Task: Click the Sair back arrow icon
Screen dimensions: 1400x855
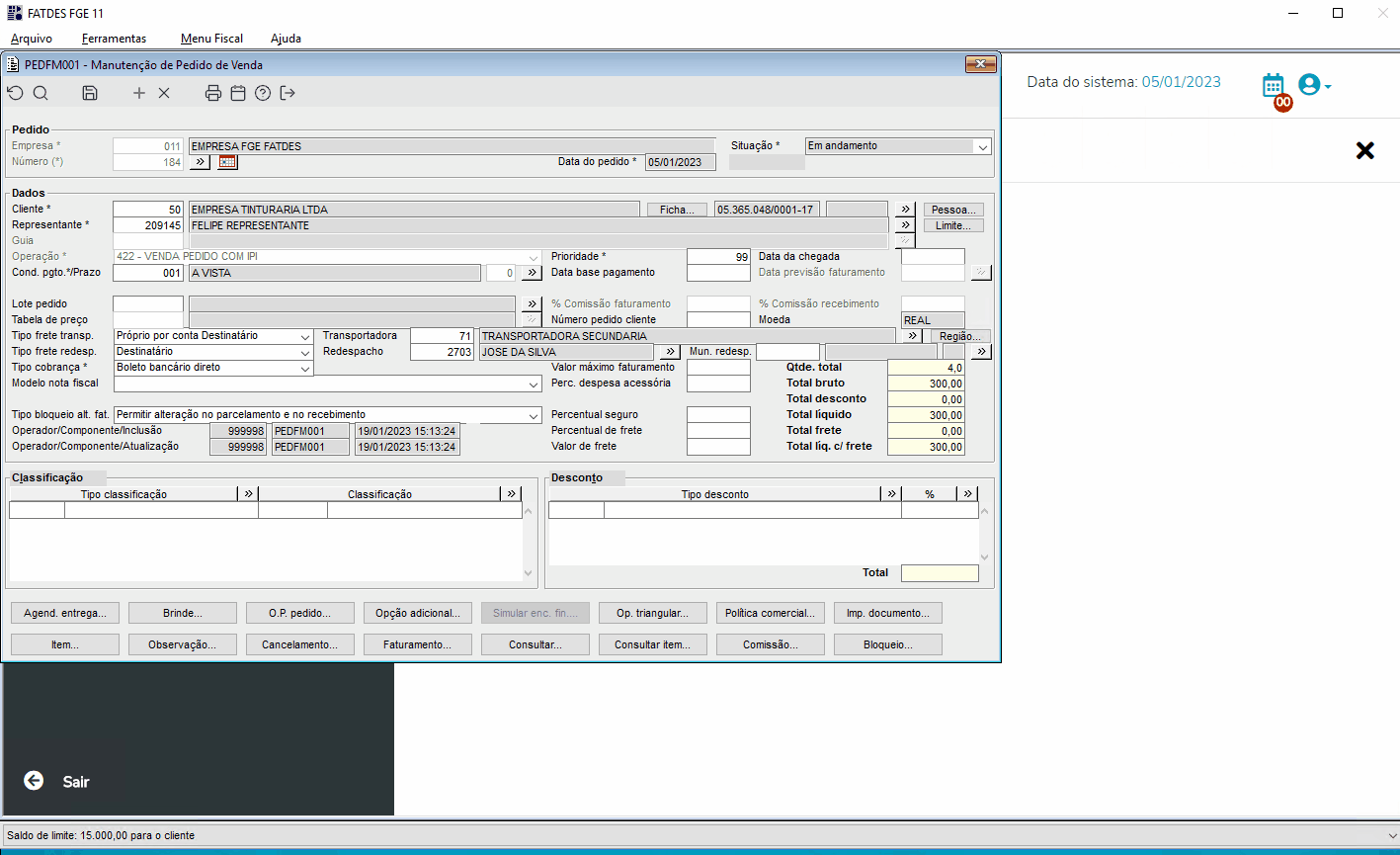Action: pyautogui.click(x=34, y=781)
